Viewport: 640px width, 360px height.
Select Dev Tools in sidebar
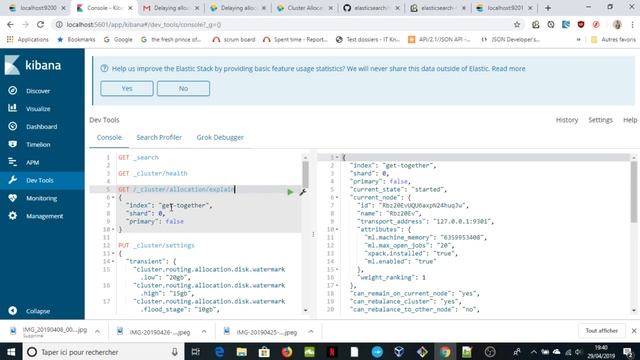(x=39, y=180)
